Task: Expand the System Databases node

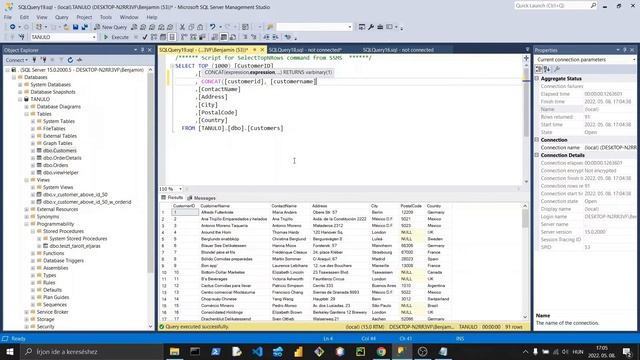Action: tap(20, 84)
